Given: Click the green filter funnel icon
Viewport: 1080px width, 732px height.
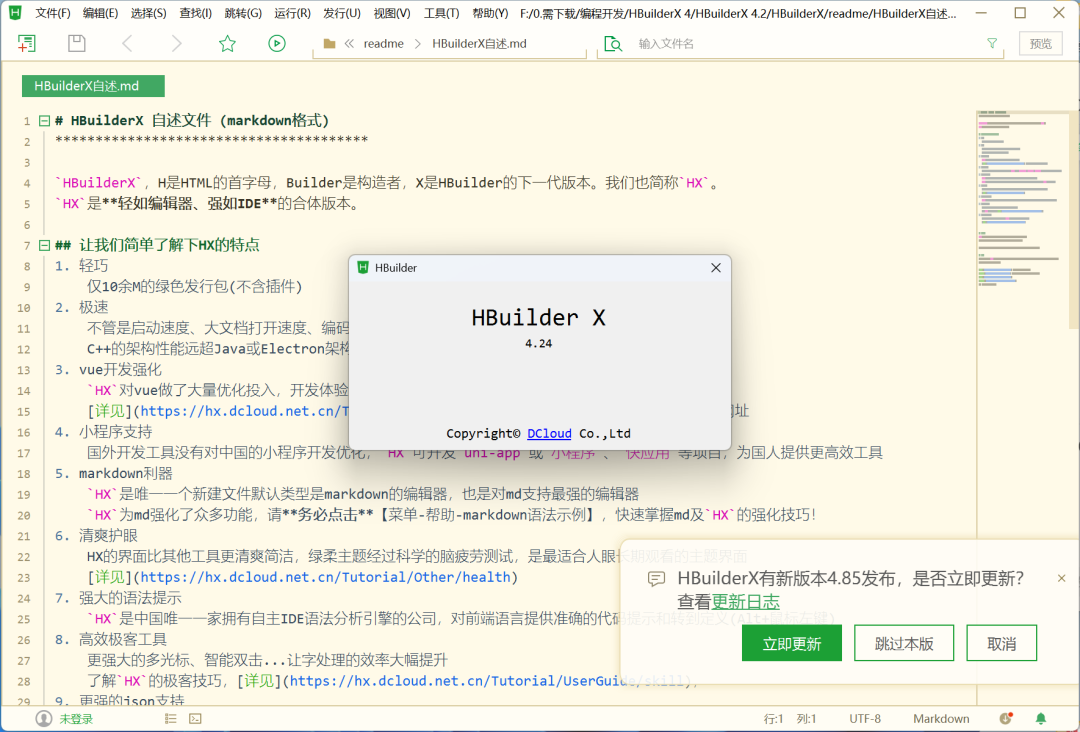Looking at the screenshot, I should [x=992, y=43].
